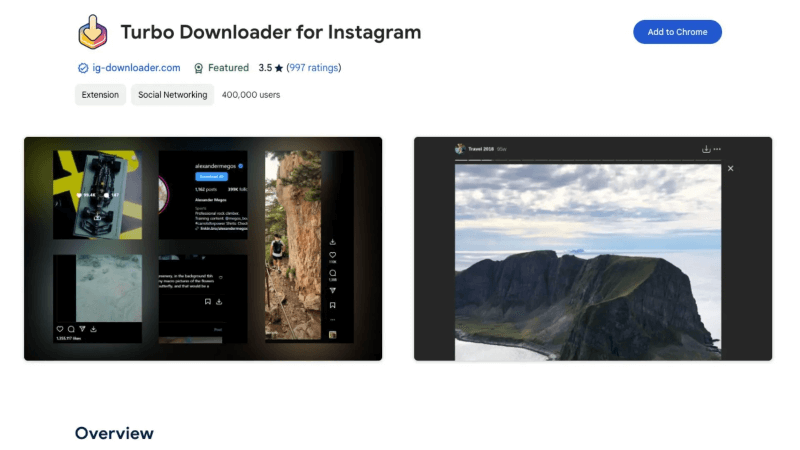
Task: Click the download icon in story viewer header
Action: pos(706,149)
